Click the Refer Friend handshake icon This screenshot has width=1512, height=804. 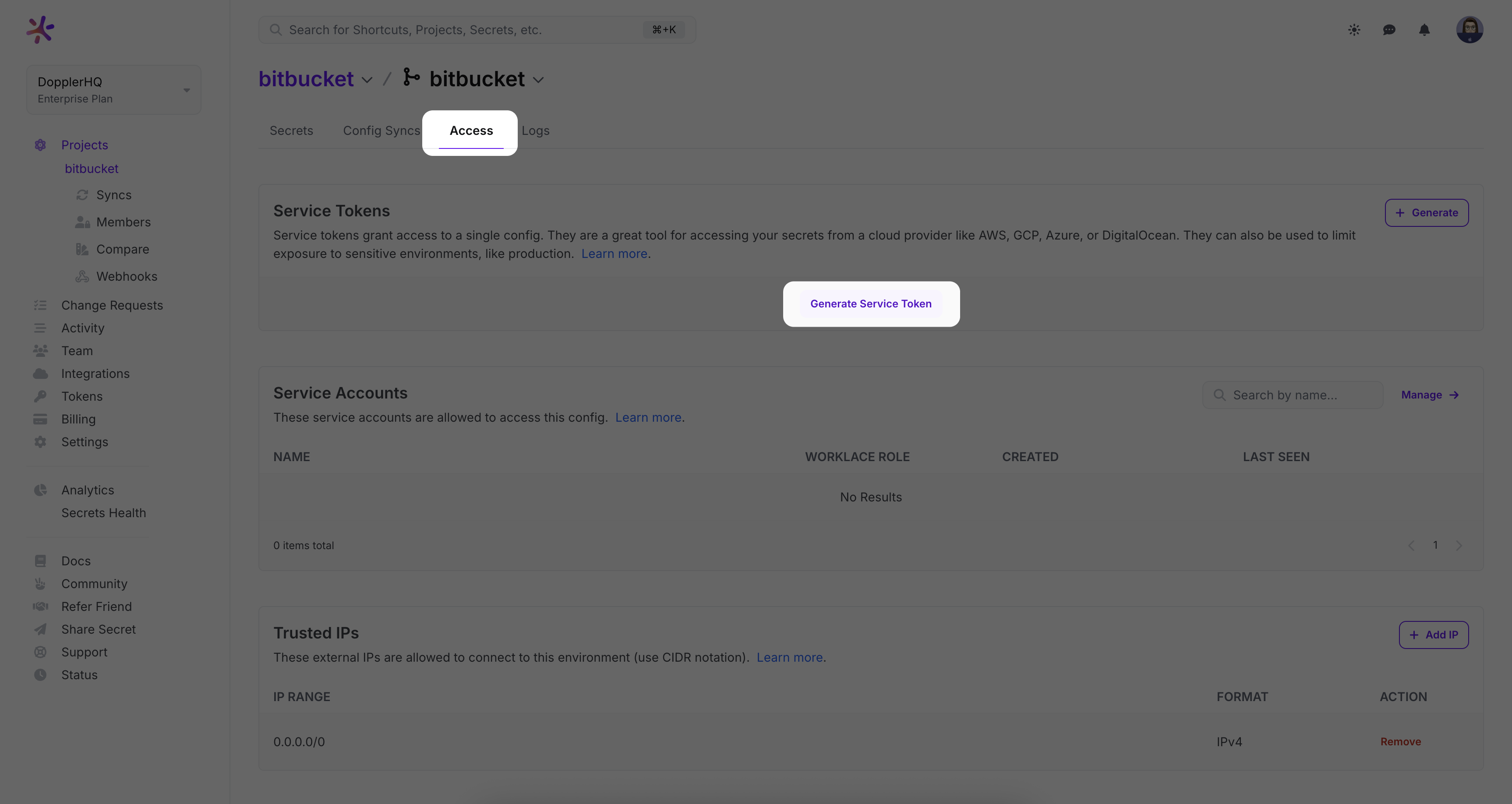(x=40, y=607)
